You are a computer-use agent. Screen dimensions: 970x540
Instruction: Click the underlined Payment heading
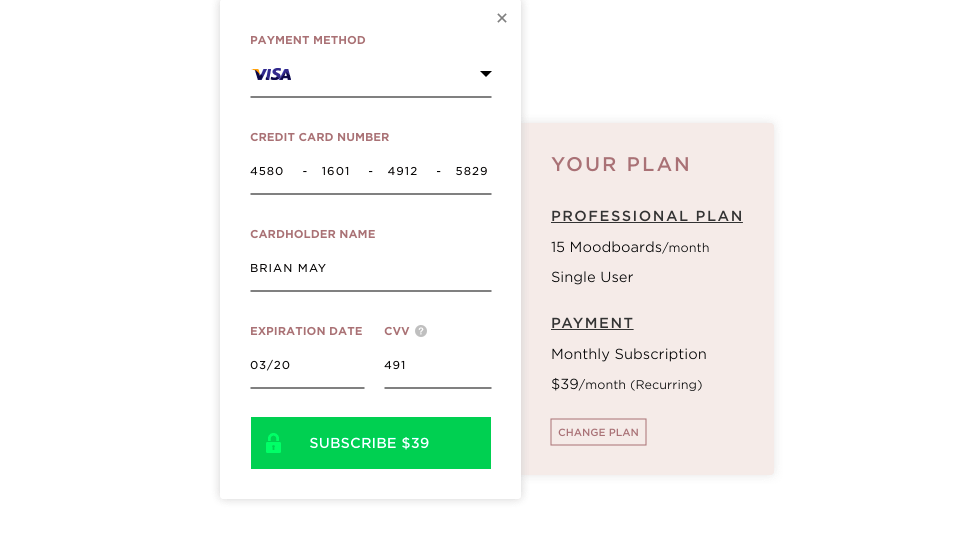(592, 323)
